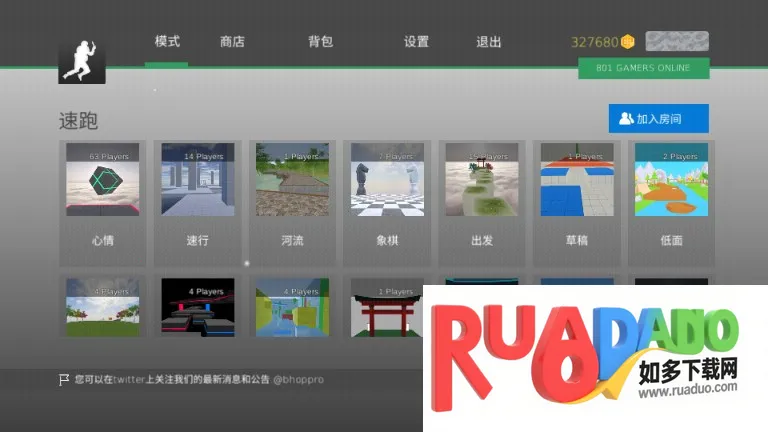
Task: Click the @bhoppro Twitter announcement text
Action: (x=190, y=380)
